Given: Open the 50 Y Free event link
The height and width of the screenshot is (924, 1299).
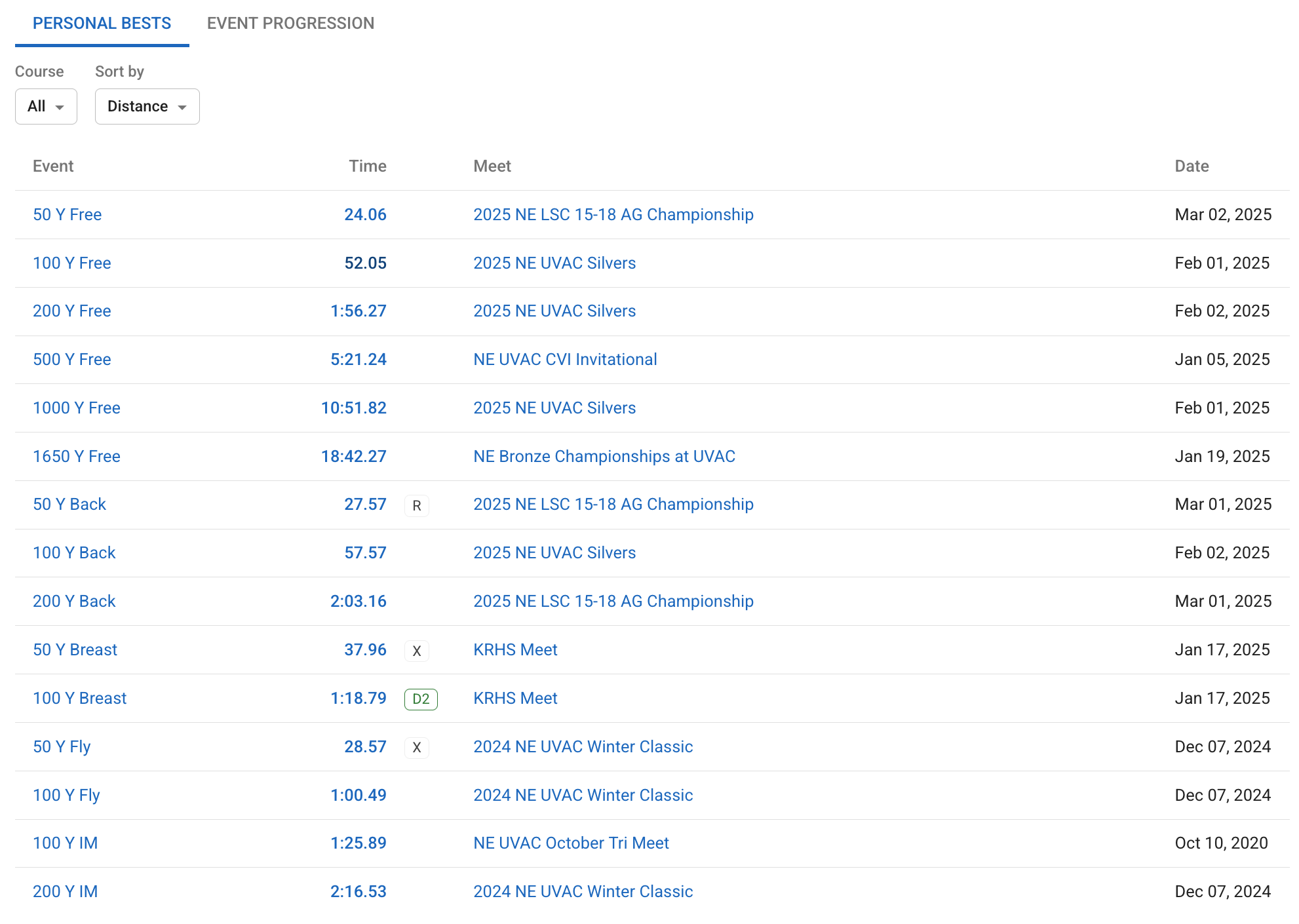Looking at the screenshot, I should pyautogui.click(x=67, y=215).
